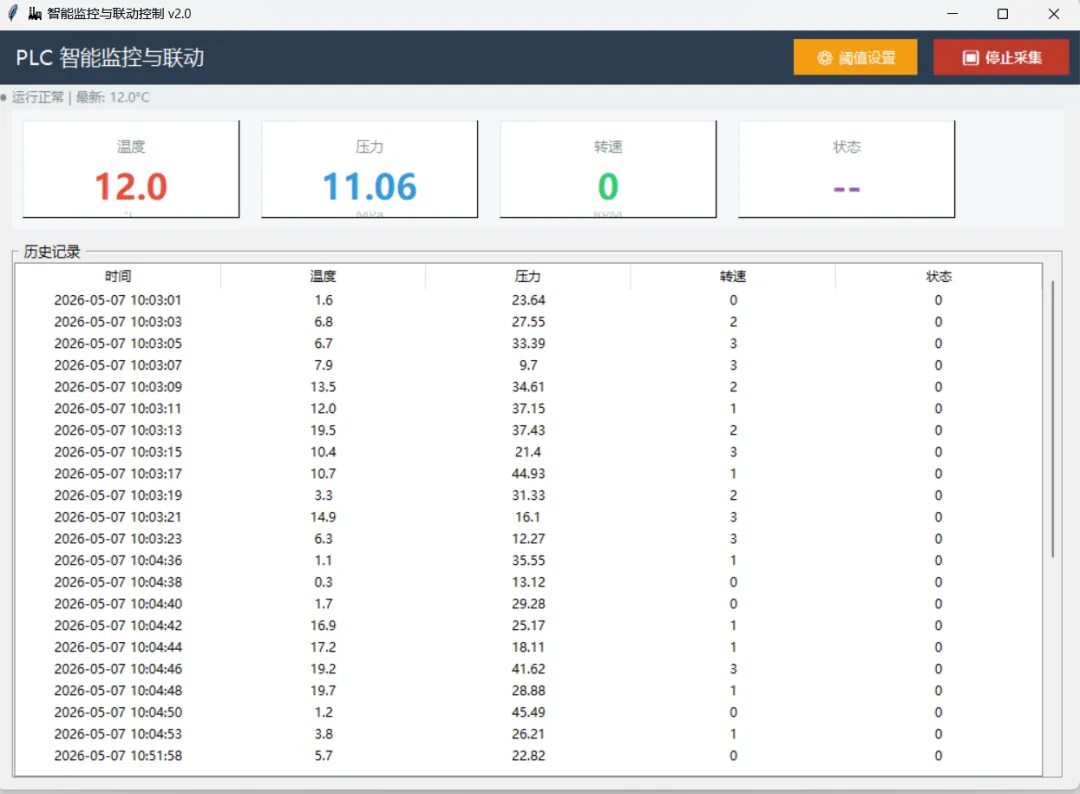Click pressure value 44.93 in history table
The width and height of the screenshot is (1080, 794).
pyautogui.click(x=528, y=474)
